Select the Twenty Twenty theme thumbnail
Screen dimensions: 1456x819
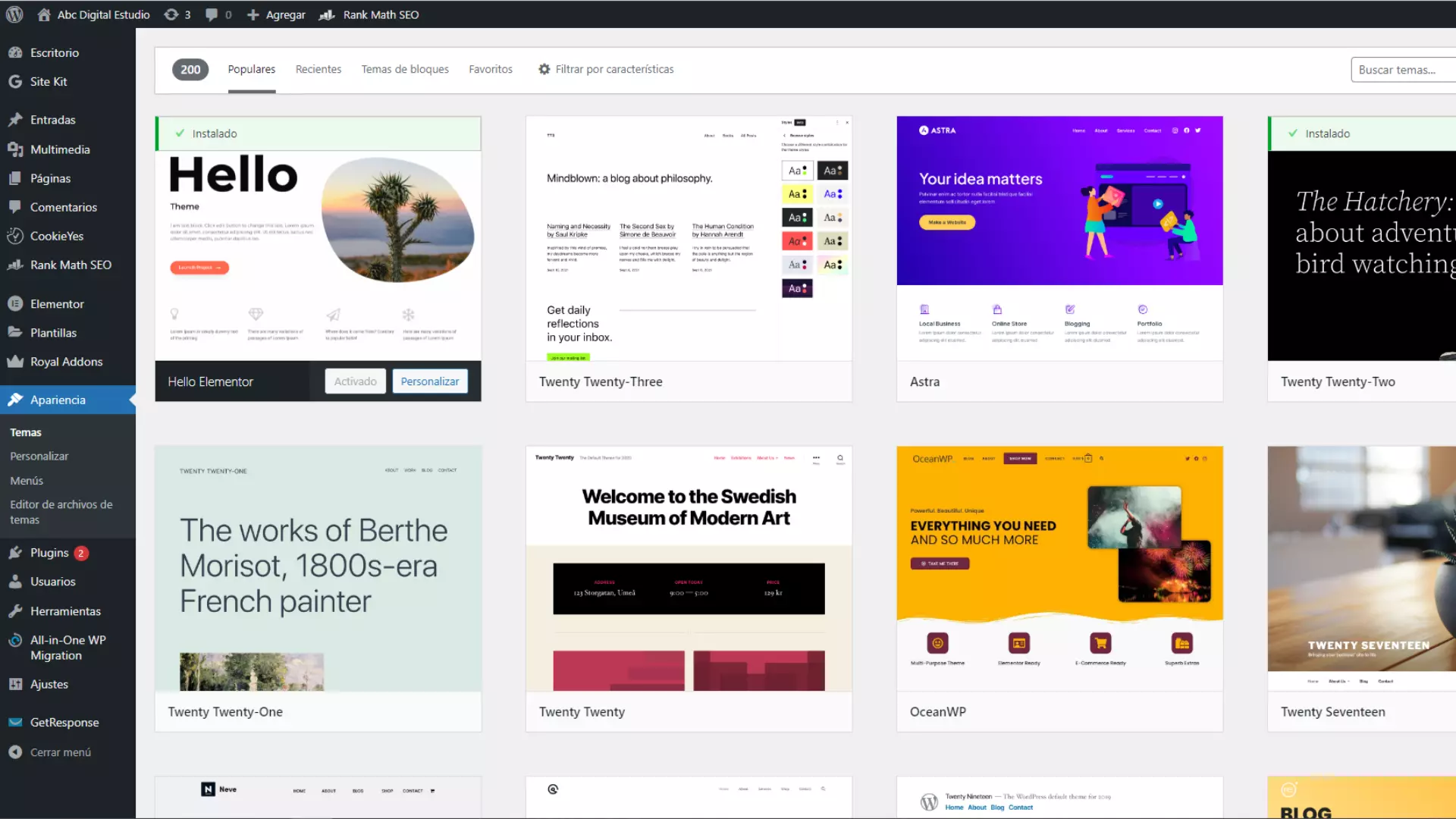[x=689, y=569]
